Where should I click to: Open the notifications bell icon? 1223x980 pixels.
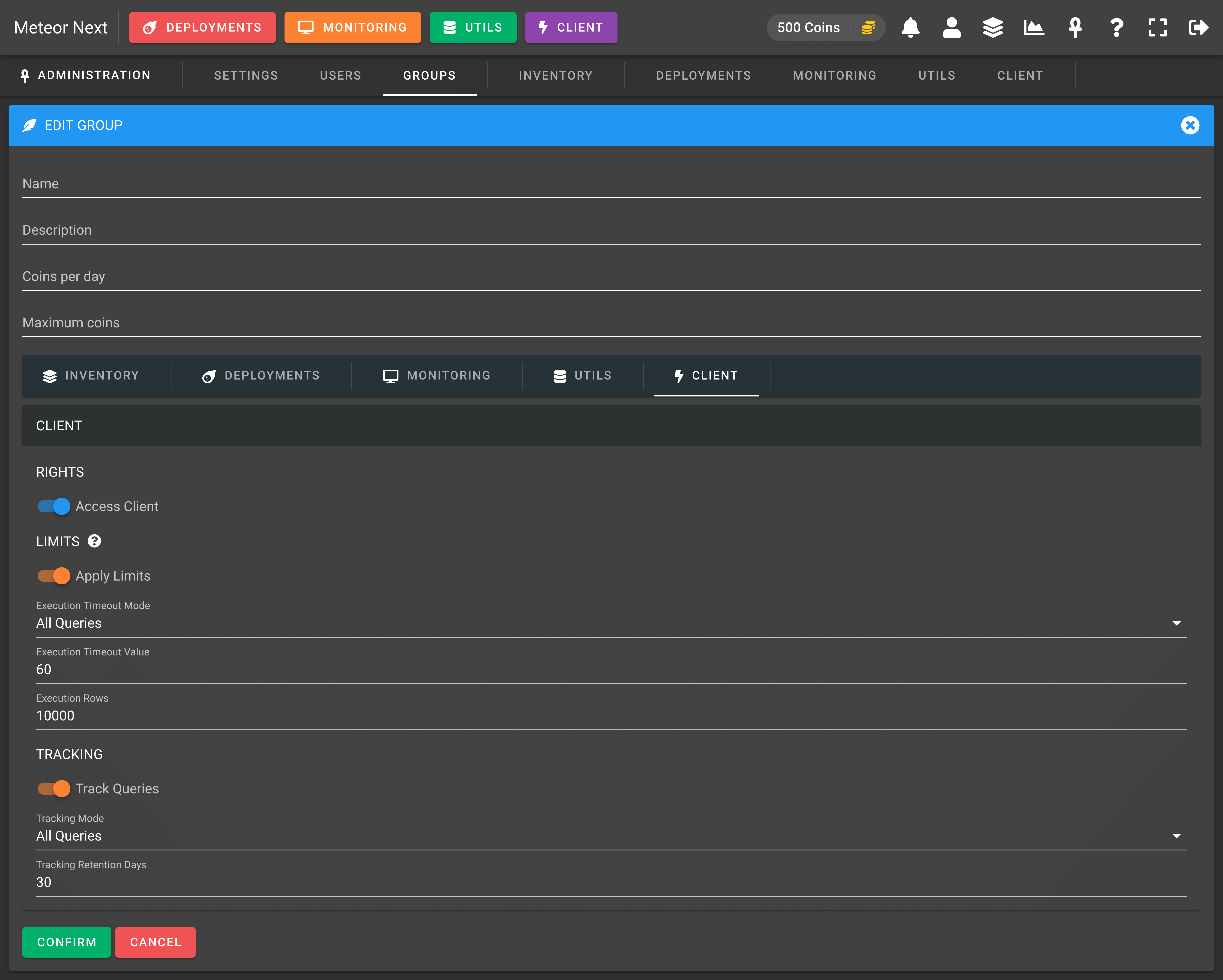click(910, 27)
